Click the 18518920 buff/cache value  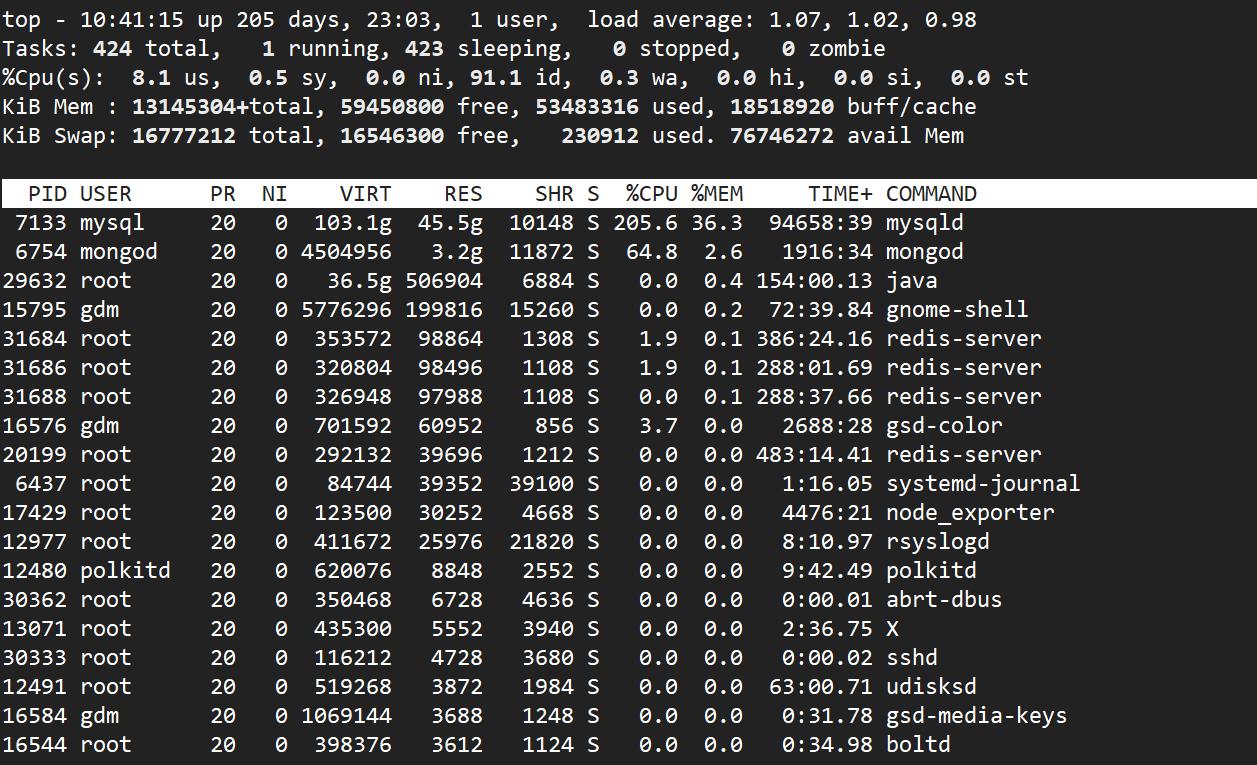783,107
